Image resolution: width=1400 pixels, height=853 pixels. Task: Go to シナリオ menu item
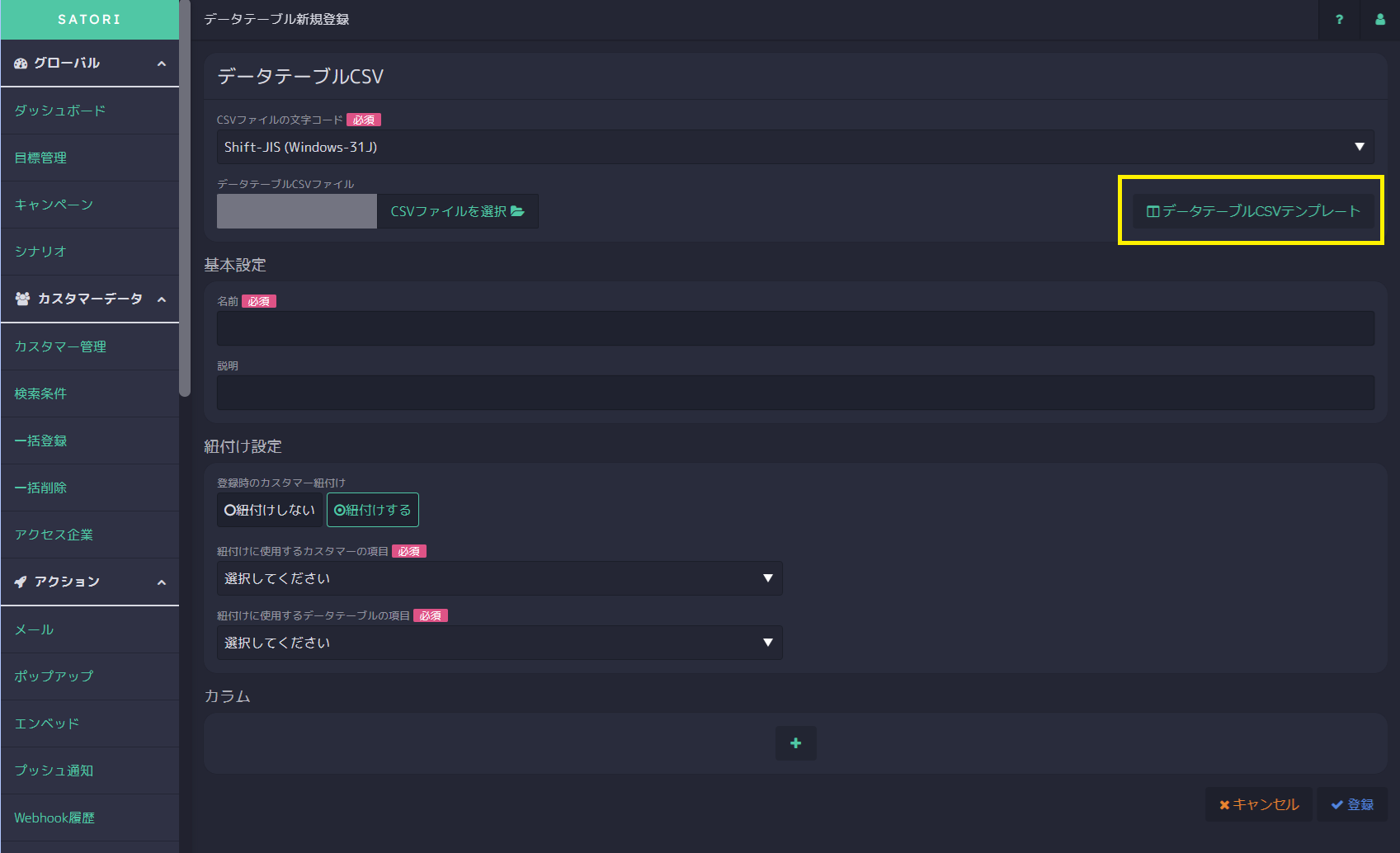click(x=90, y=252)
